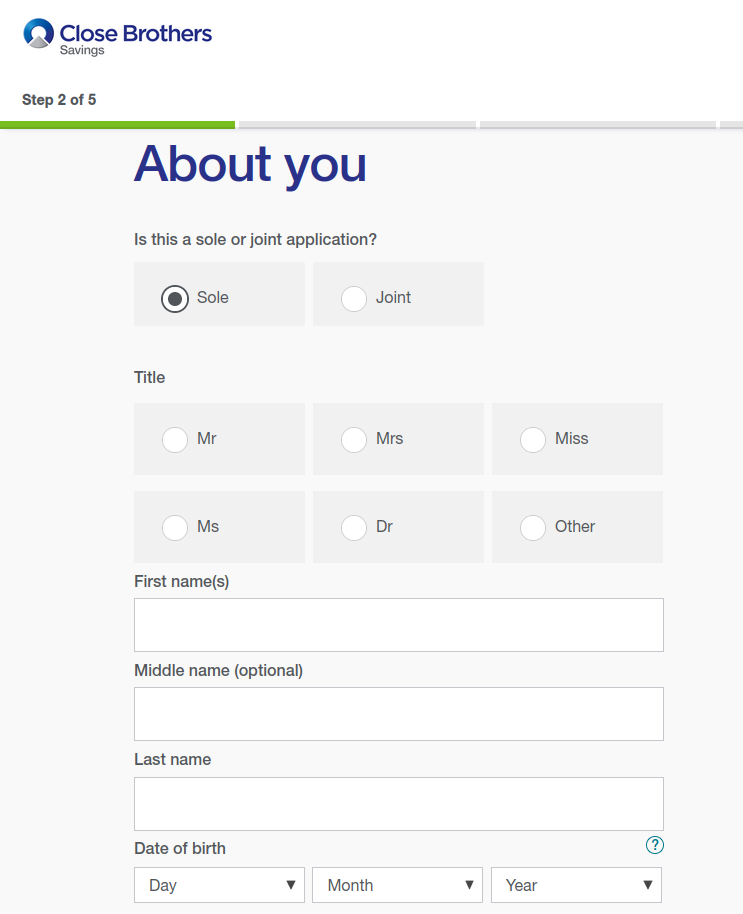The image size is (743, 914).
Task: Click the date of birth help icon
Action: tap(655, 845)
